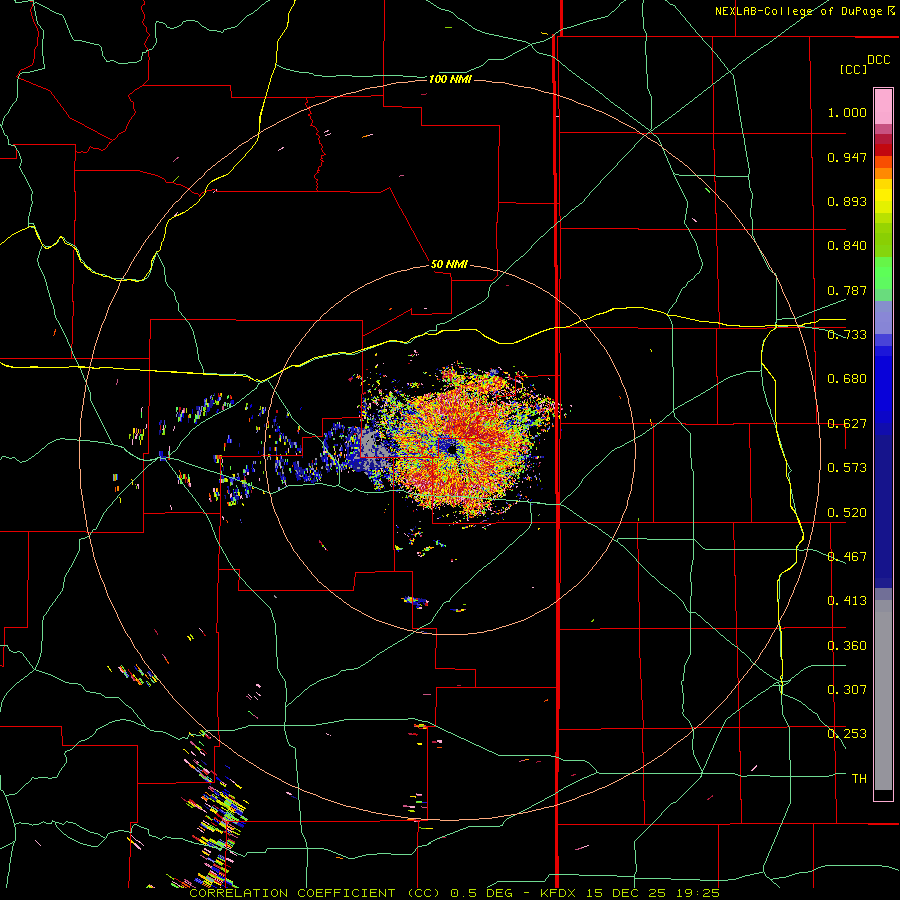
Task: Click the 100 NMI range ring label
Action: (x=450, y=79)
